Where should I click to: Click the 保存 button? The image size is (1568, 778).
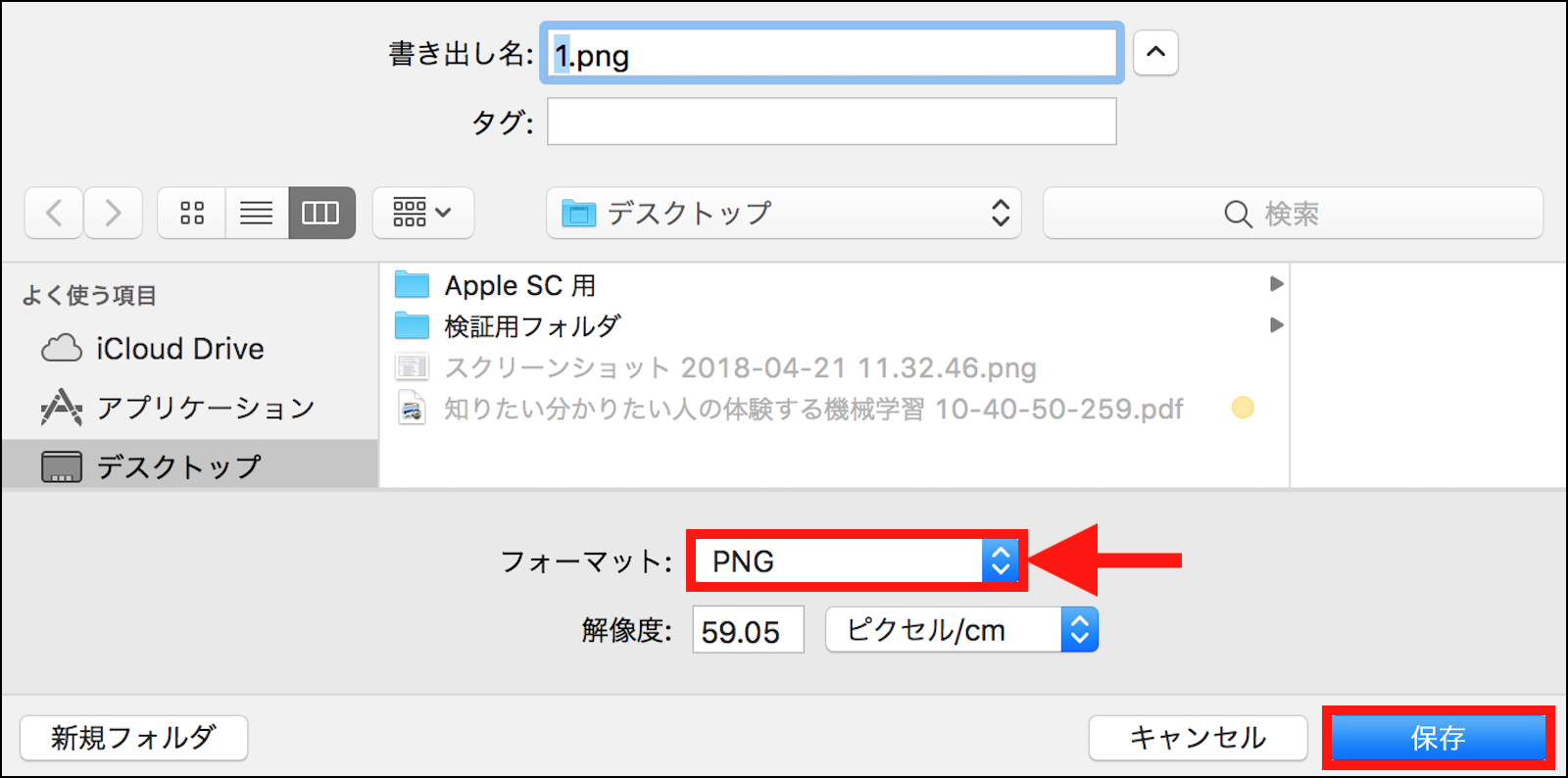[1438, 738]
